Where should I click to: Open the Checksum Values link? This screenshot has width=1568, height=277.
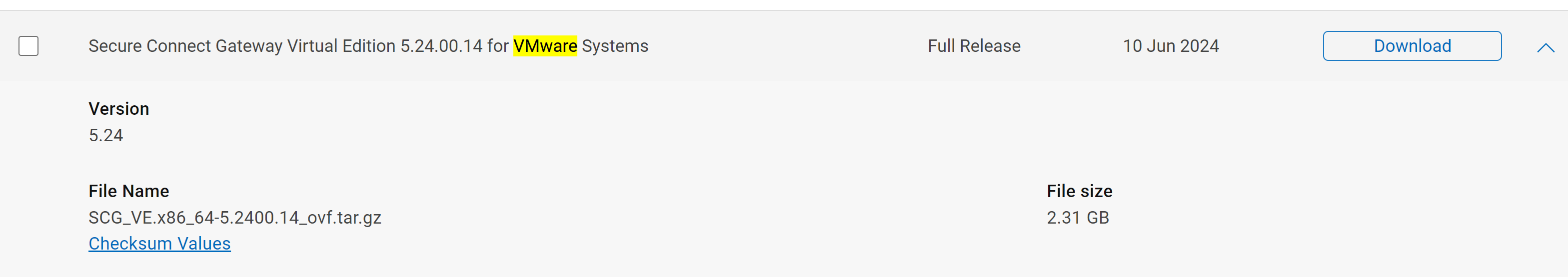(x=159, y=244)
